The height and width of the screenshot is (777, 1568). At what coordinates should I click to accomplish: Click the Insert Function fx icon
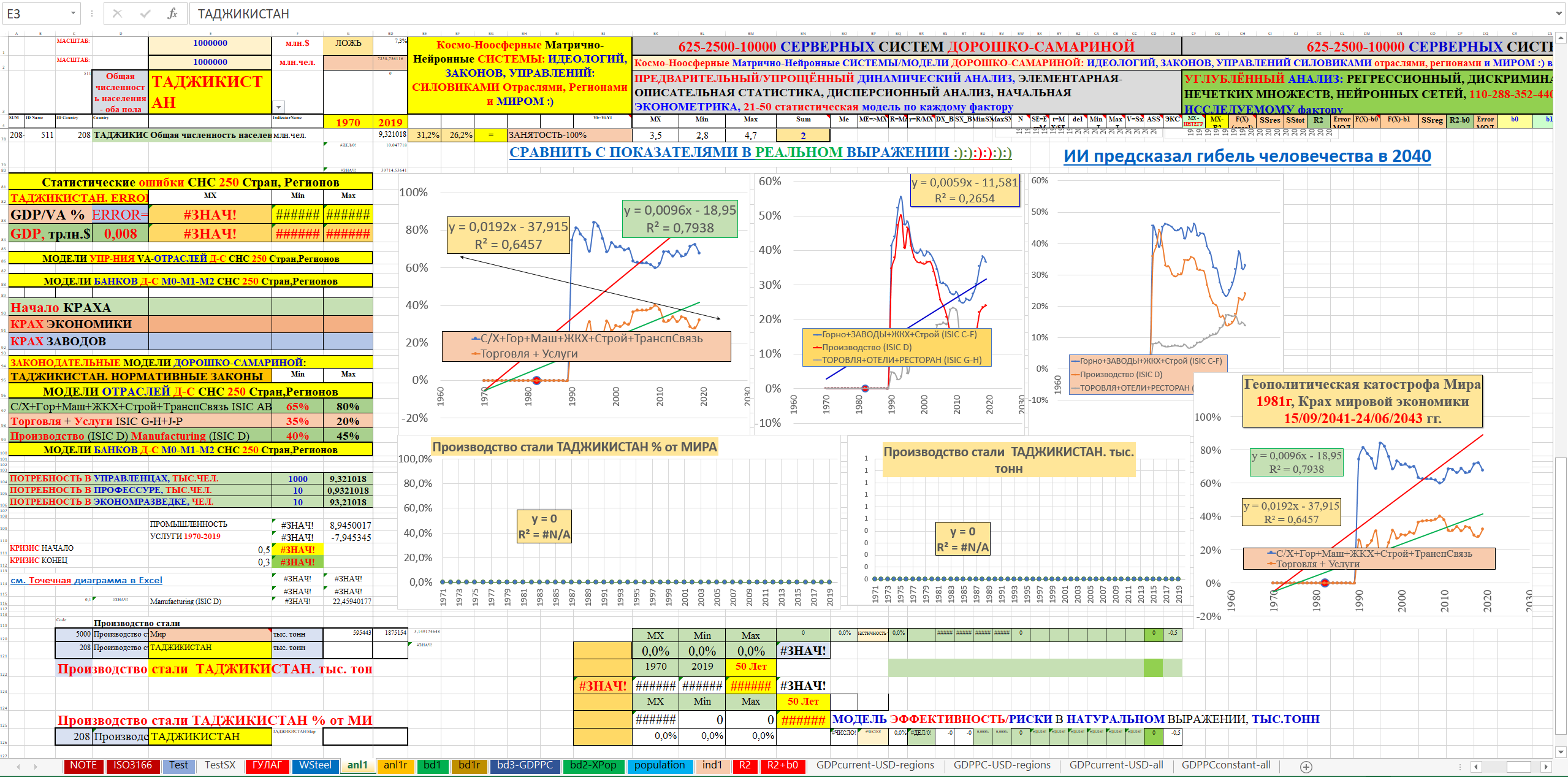click(172, 13)
